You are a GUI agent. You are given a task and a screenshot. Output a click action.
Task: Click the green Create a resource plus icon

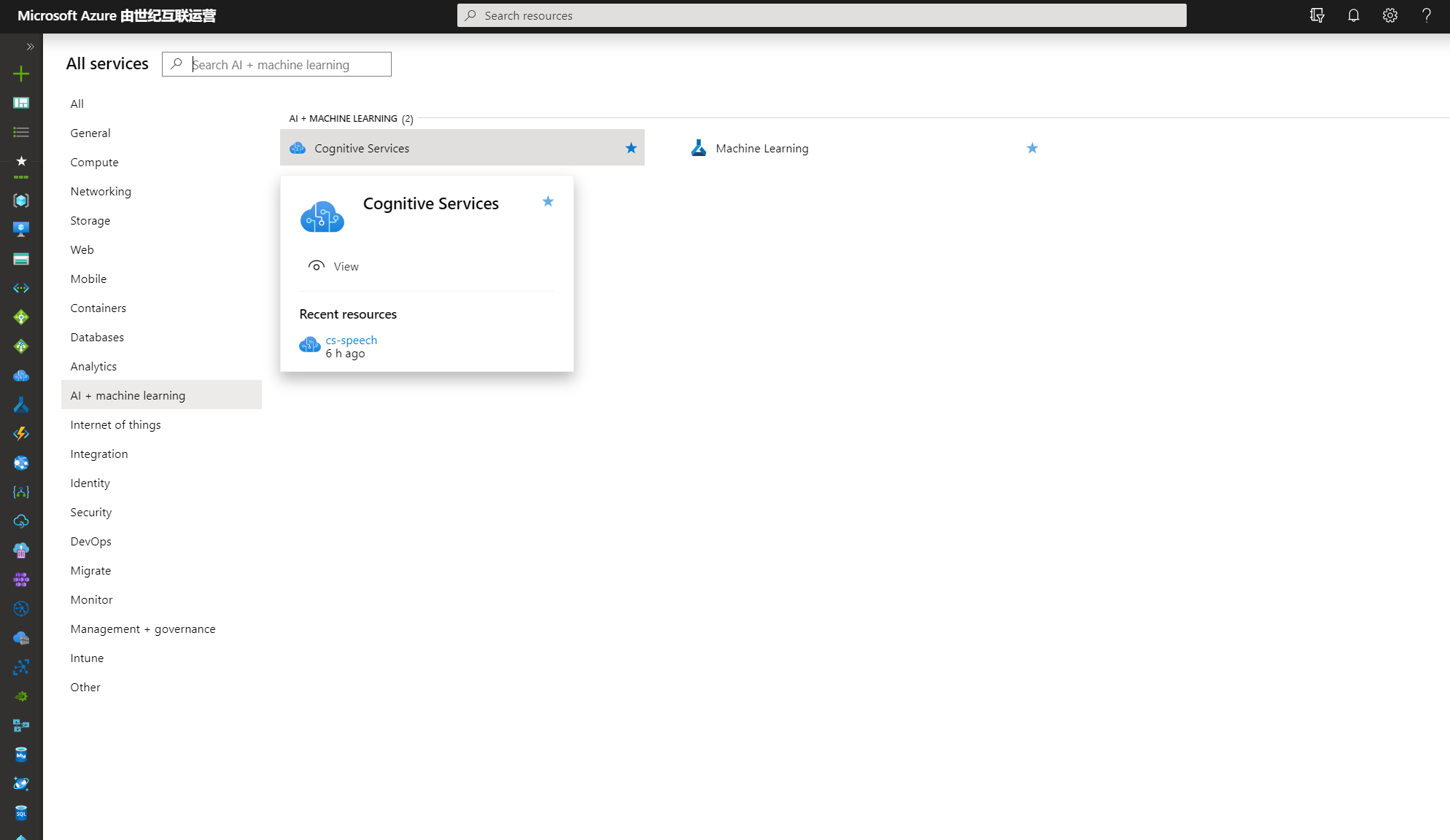point(21,74)
